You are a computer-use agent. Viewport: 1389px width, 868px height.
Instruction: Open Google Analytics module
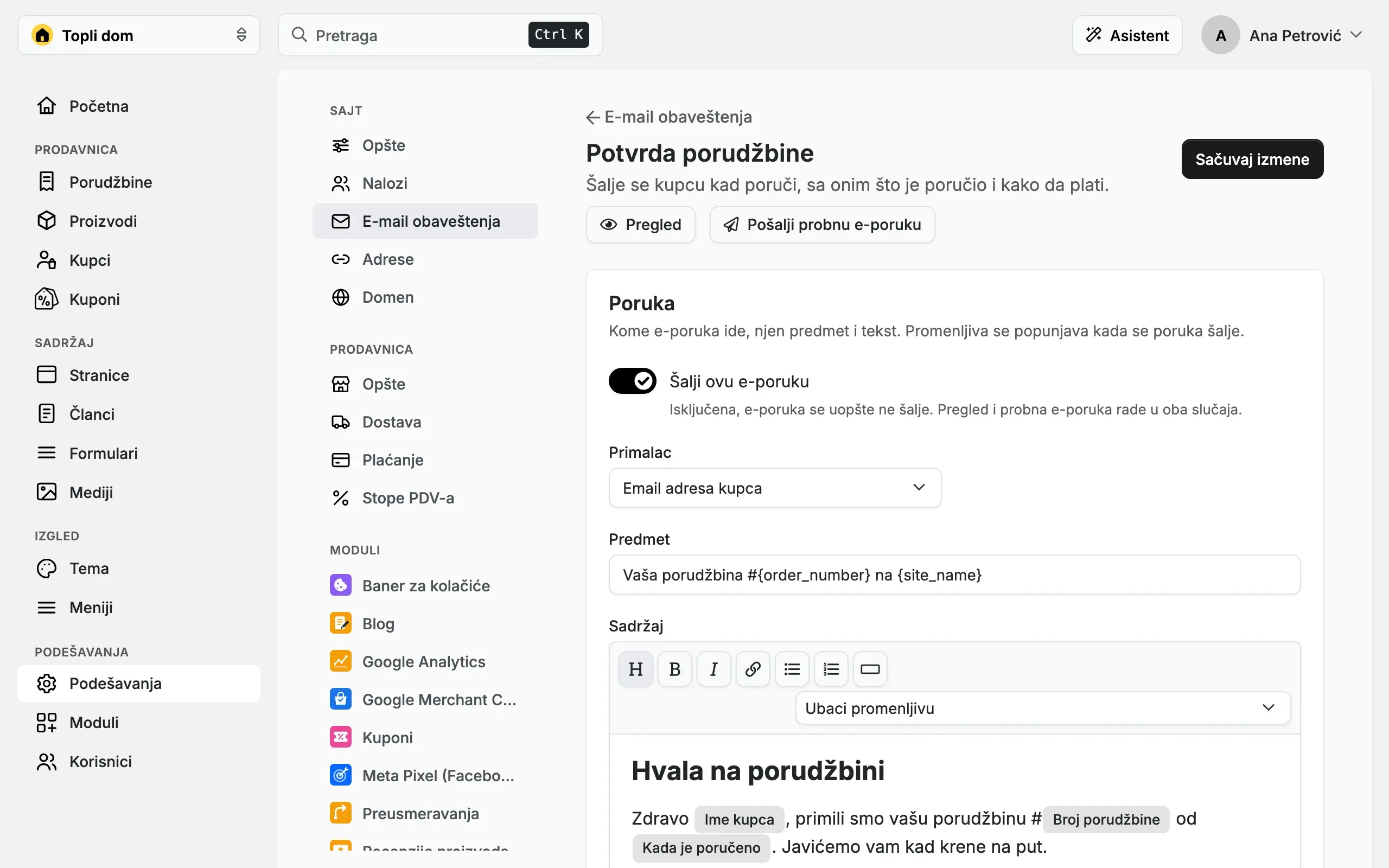pos(425,661)
